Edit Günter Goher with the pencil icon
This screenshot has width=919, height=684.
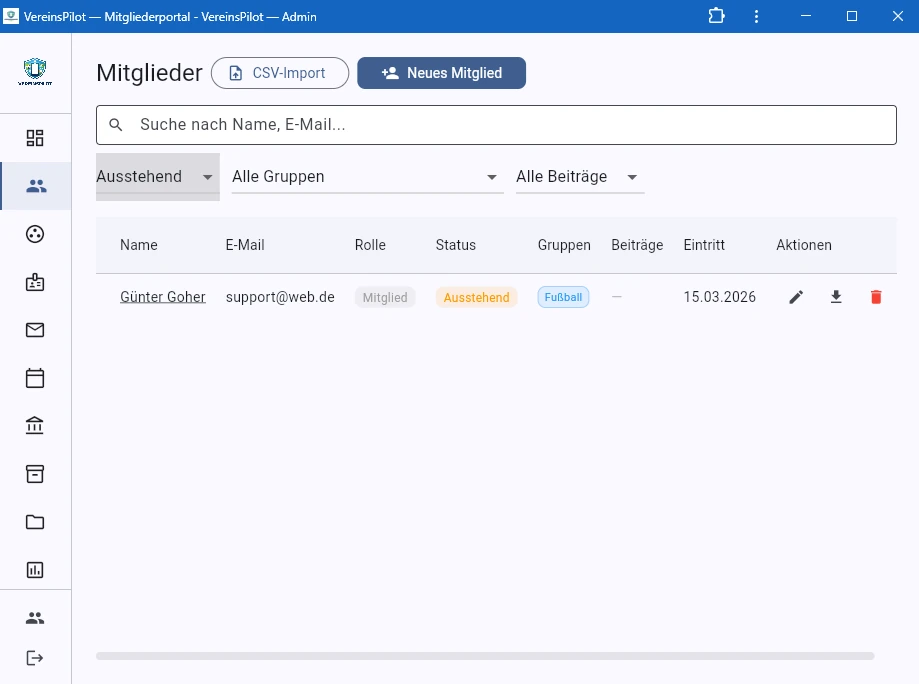point(796,297)
